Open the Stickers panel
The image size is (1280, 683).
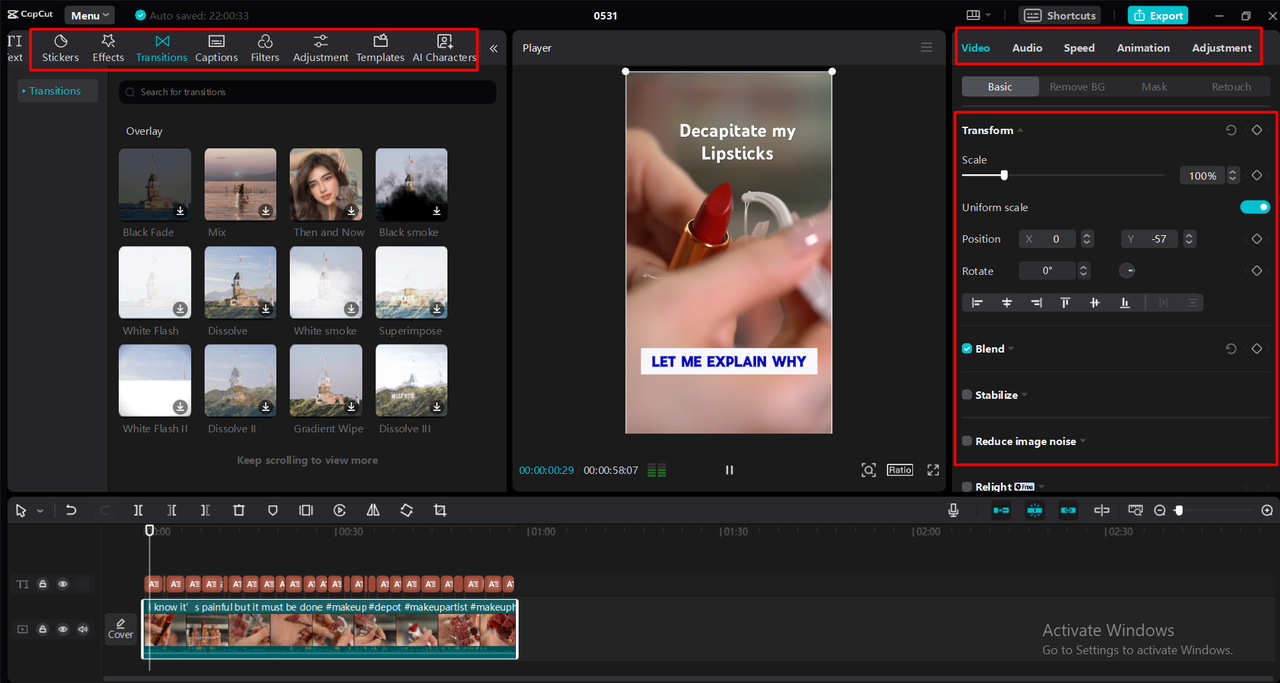click(60, 48)
